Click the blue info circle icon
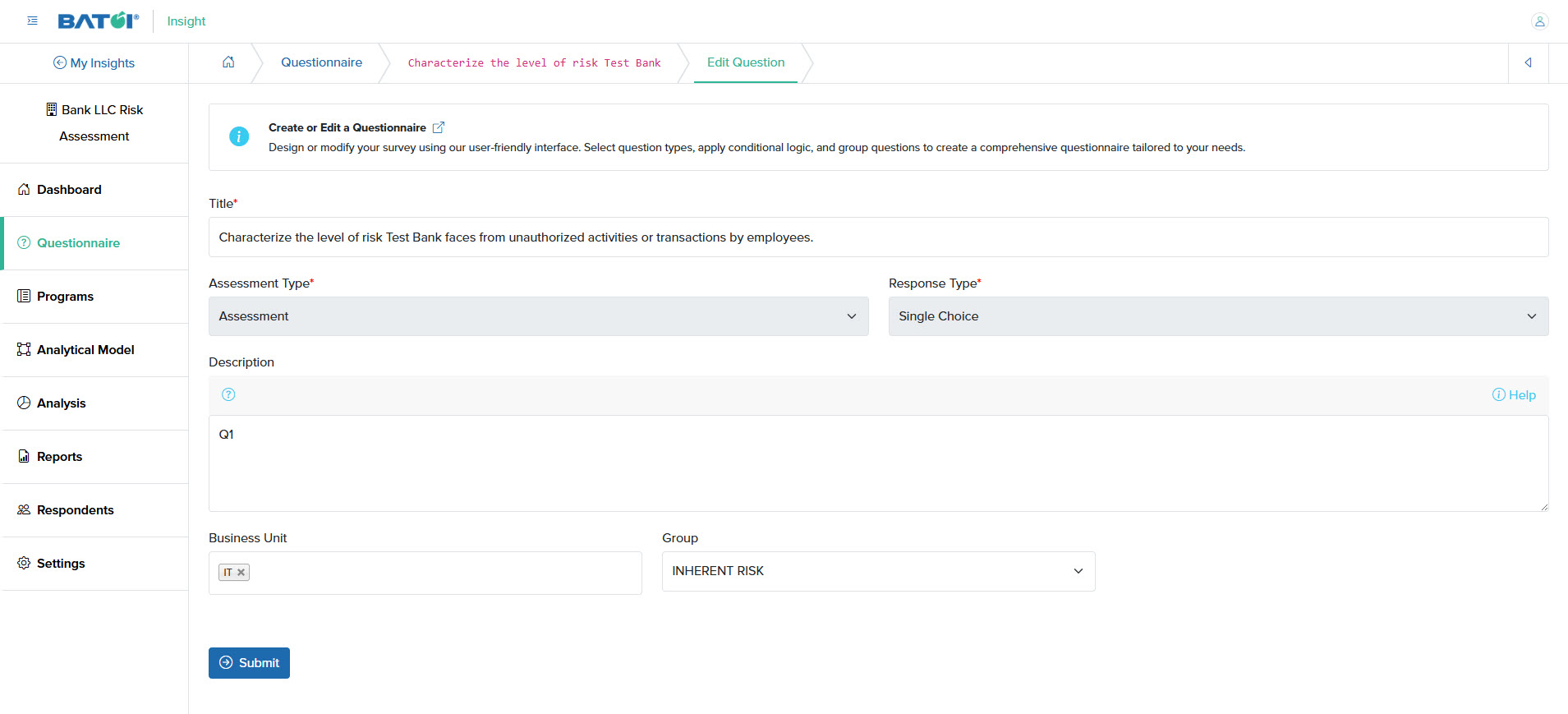This screenshot has width=1568, height=714. [239, 136]
